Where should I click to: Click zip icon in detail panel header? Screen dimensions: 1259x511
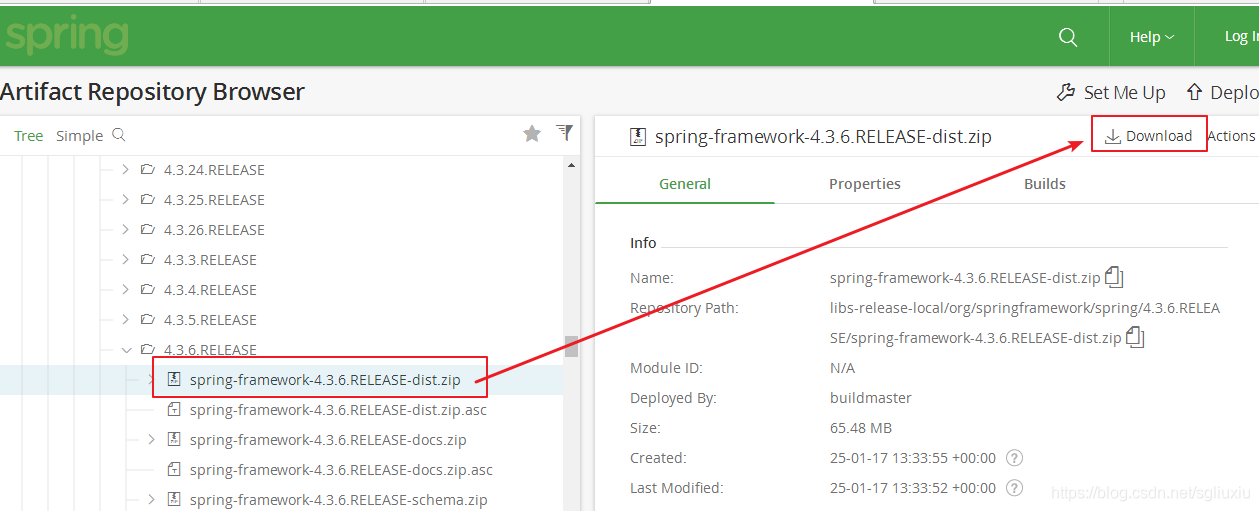click(638, 137)
